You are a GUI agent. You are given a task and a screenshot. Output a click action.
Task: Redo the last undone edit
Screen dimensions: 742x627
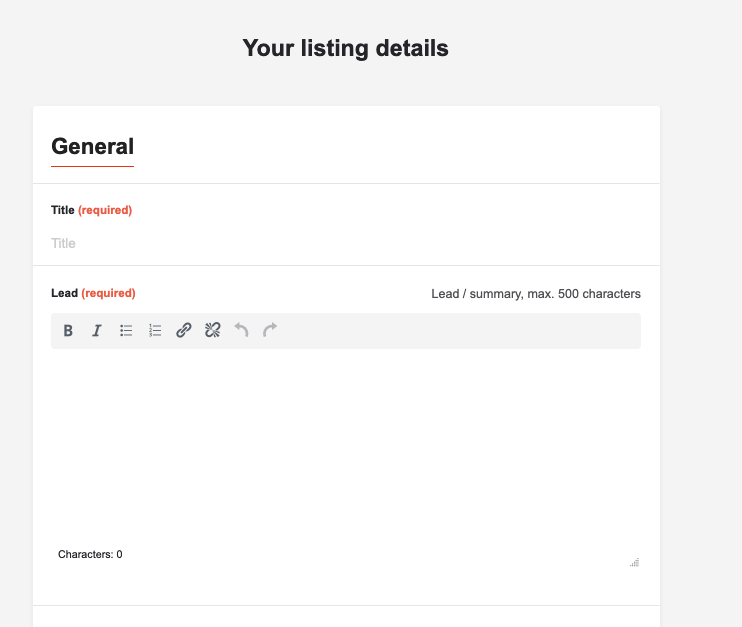click(x=270, y=330)
